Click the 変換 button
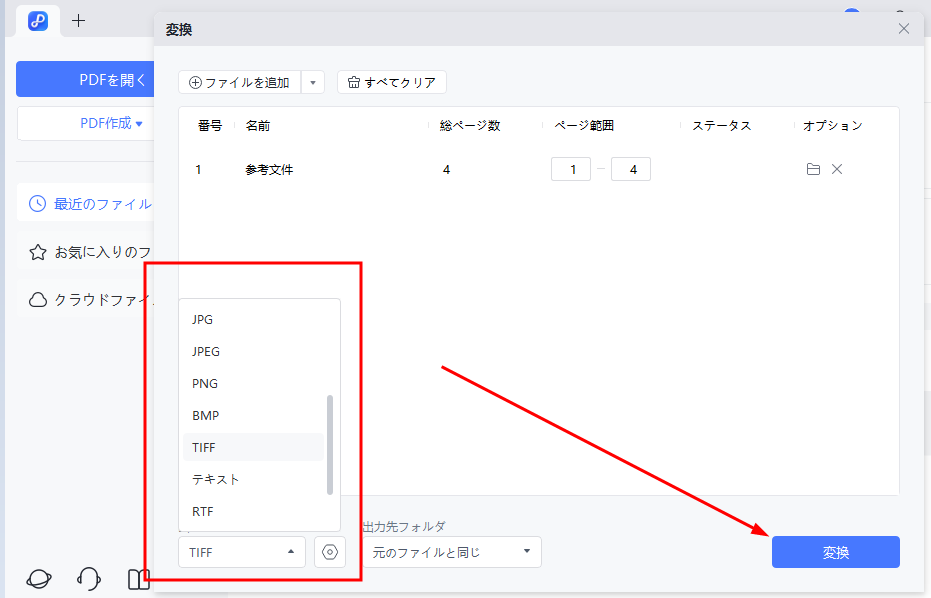The image size is (931, 598). click(x=835, y=551)
